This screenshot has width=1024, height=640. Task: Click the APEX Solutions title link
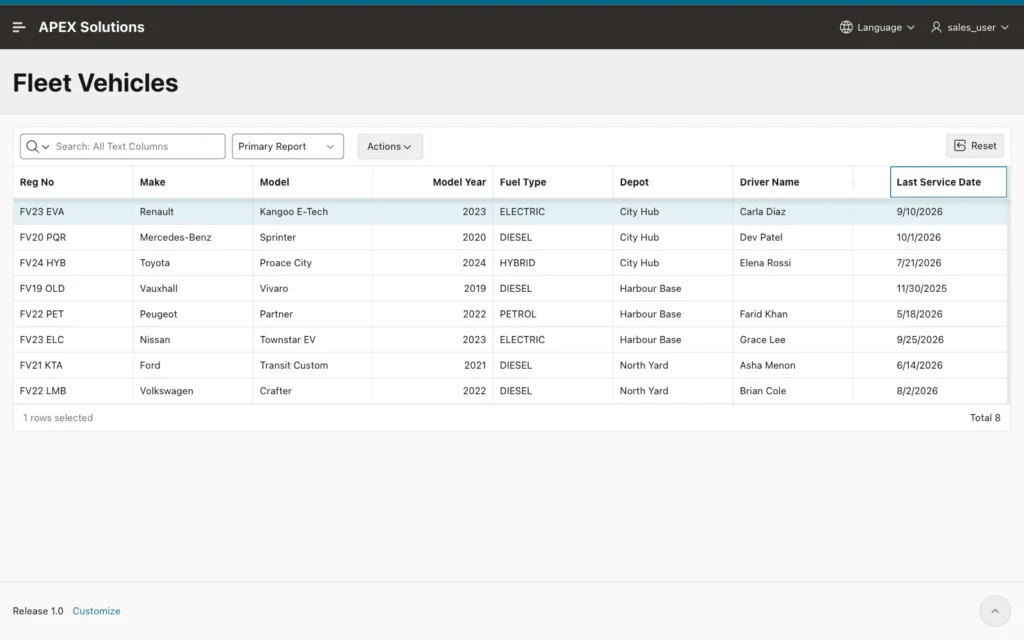tap(91, 27)
